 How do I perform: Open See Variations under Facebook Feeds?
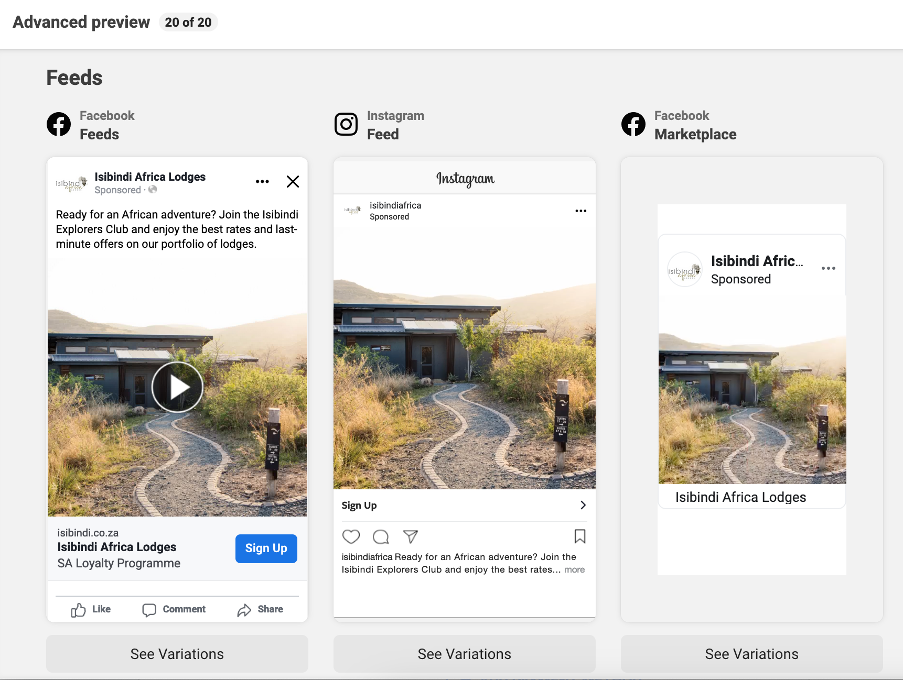pos(177,653)
